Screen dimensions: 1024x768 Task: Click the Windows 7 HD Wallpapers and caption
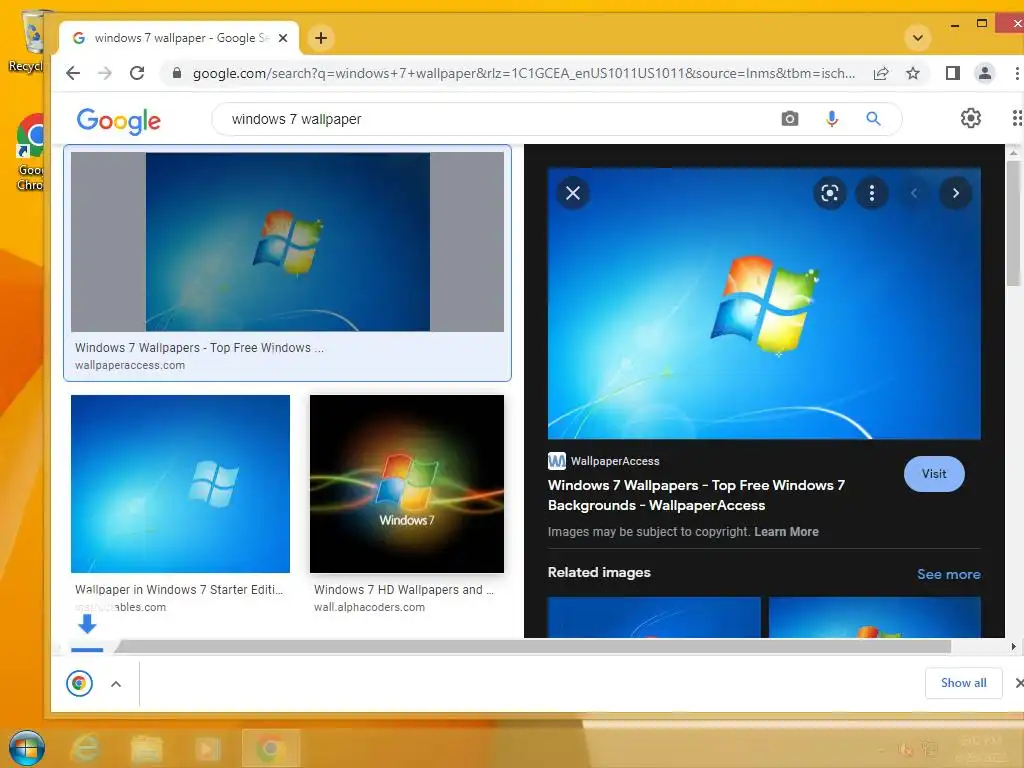tap(404, 590)
